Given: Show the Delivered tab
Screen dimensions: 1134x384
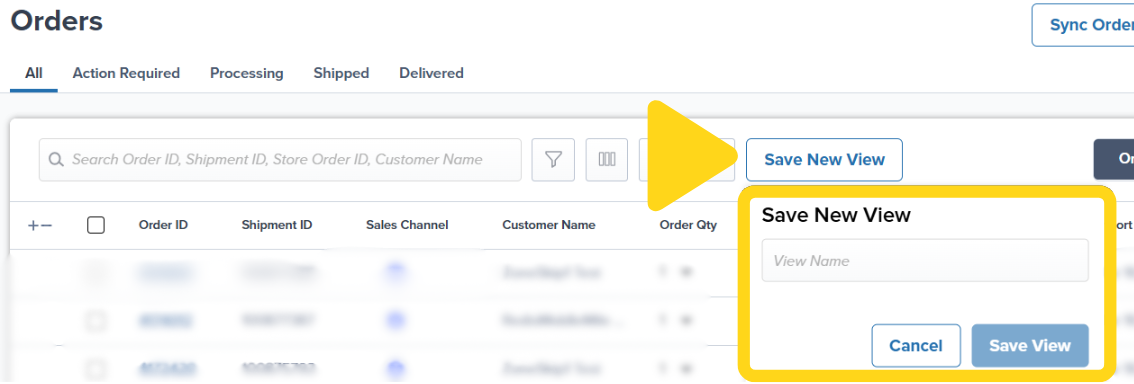Looking at the screenshot, I should coord(431,73).
